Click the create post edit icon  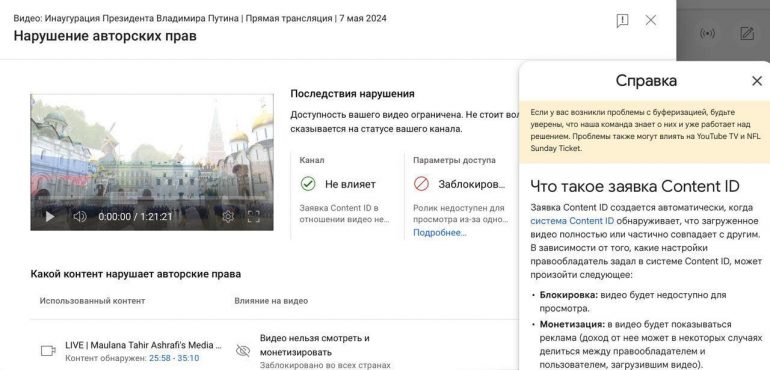[747, 33]
